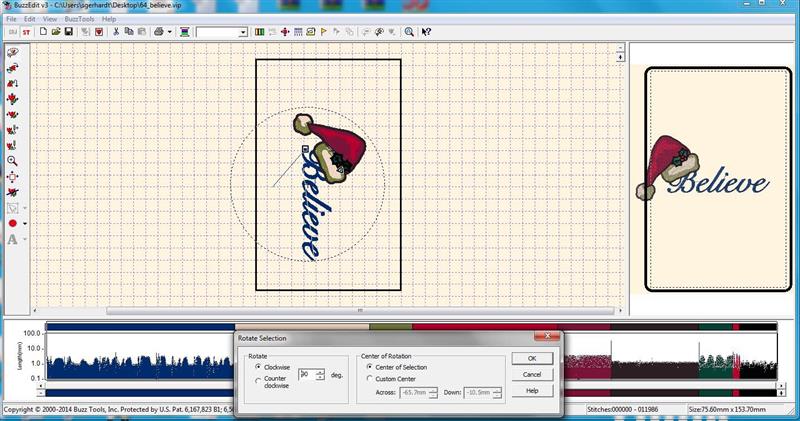The width and height of the screenshot is (800, 421).
Task: Open the Edit menu
Action: [30, 19]
